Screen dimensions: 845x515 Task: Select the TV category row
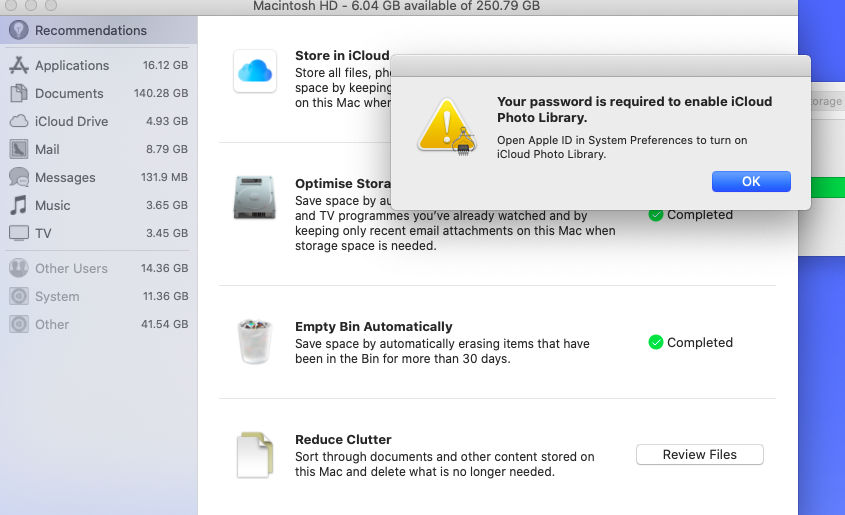(99, 233)
